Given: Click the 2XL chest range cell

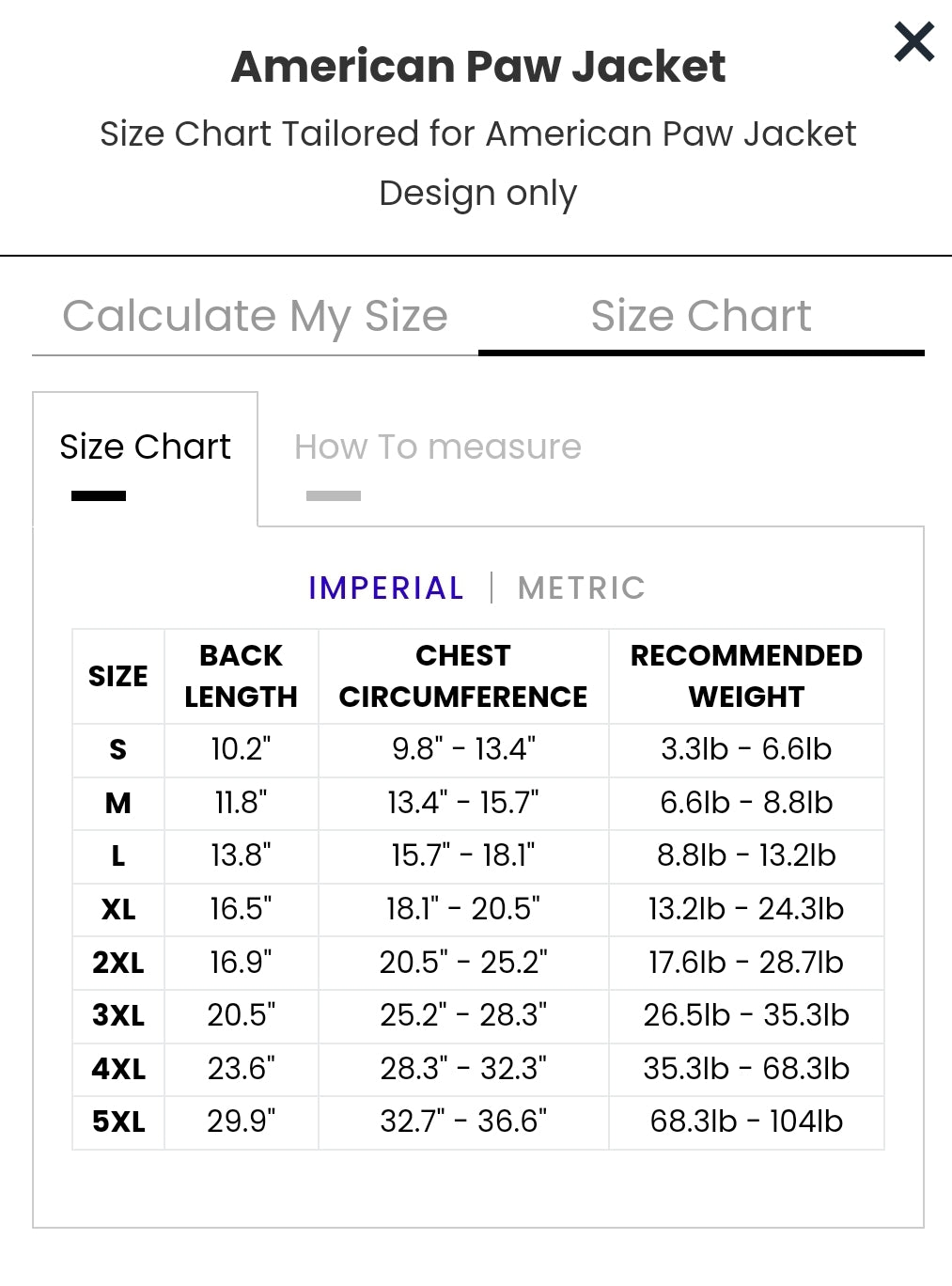Looking at the screenshot, I should (463, 963).
